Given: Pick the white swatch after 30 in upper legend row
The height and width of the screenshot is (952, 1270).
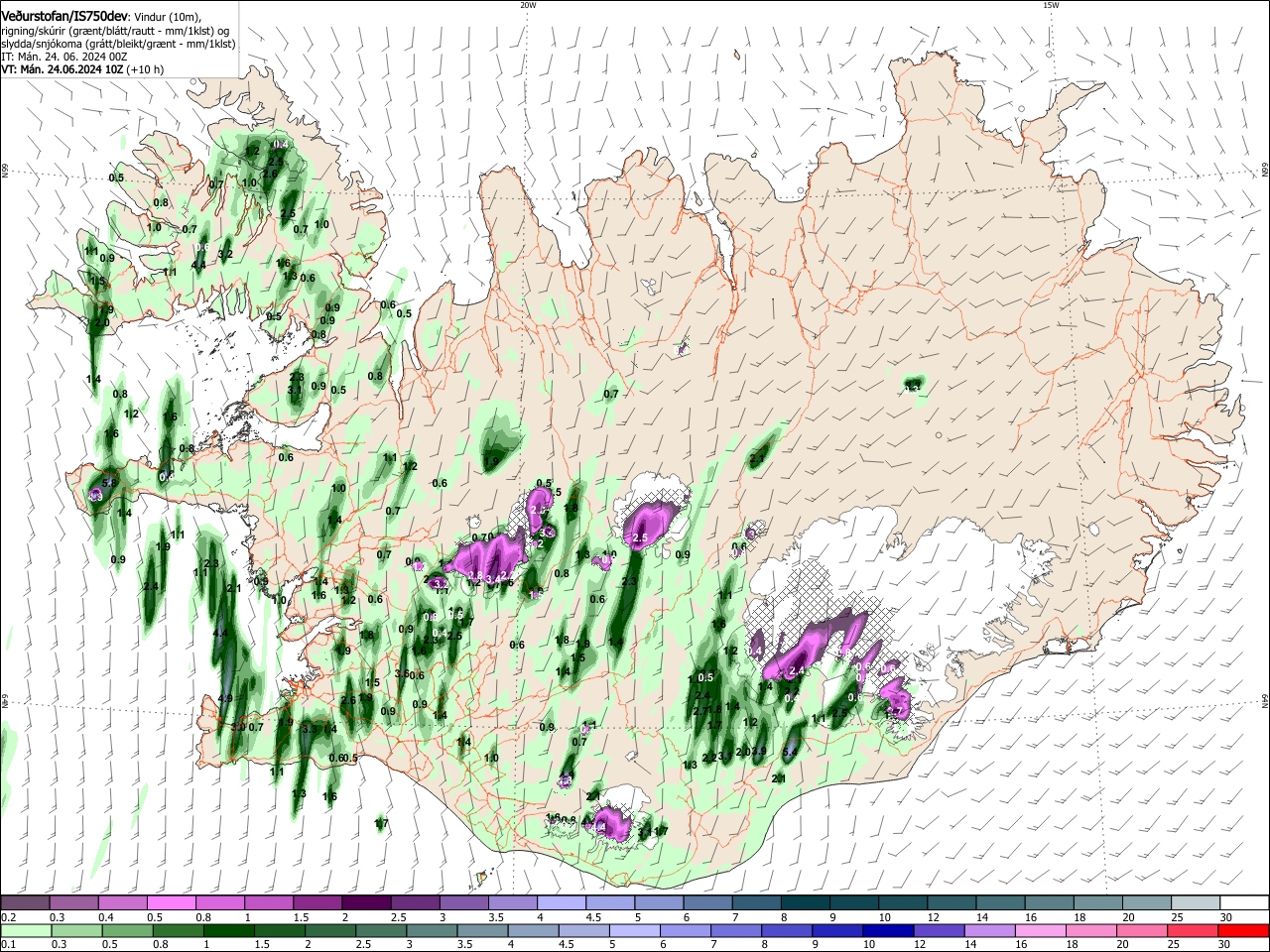Looking at the screenshot, I should coord(1245,903).
